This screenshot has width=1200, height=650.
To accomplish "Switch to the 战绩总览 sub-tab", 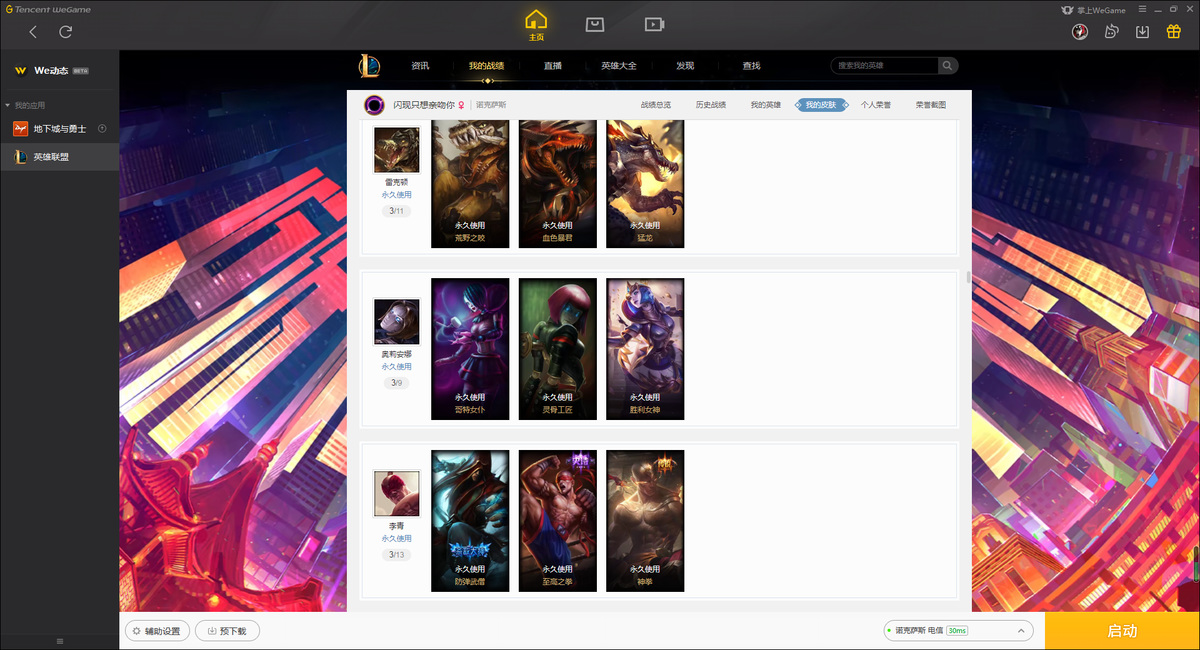I will pyautogui.click(x=656, y=105).
